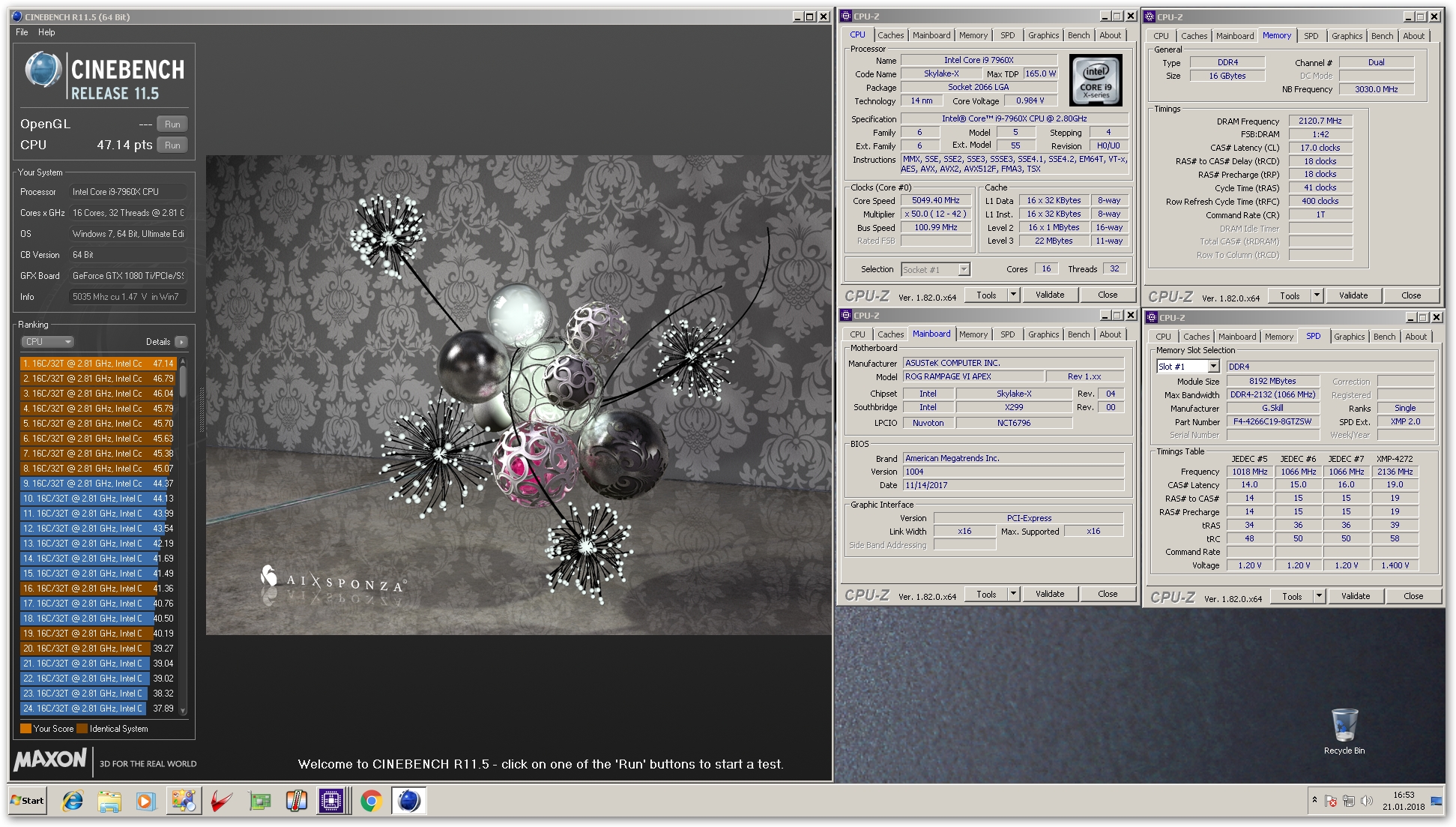Screen dimensions: 1456x827
Task: Click the title icon of the CPU-Z Mainboard window
Action: (847, 316)
